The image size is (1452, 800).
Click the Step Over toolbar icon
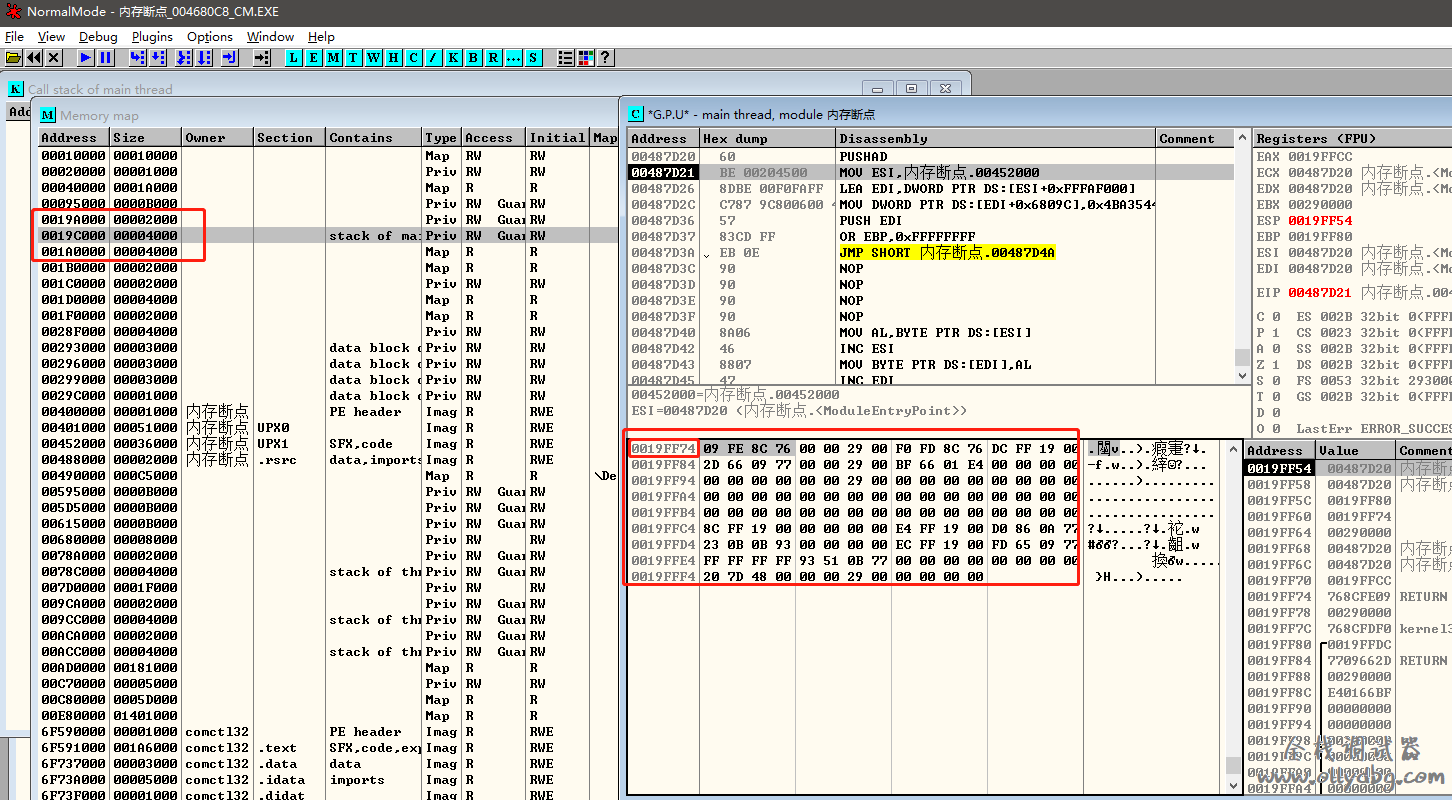(x=157, y=58)
